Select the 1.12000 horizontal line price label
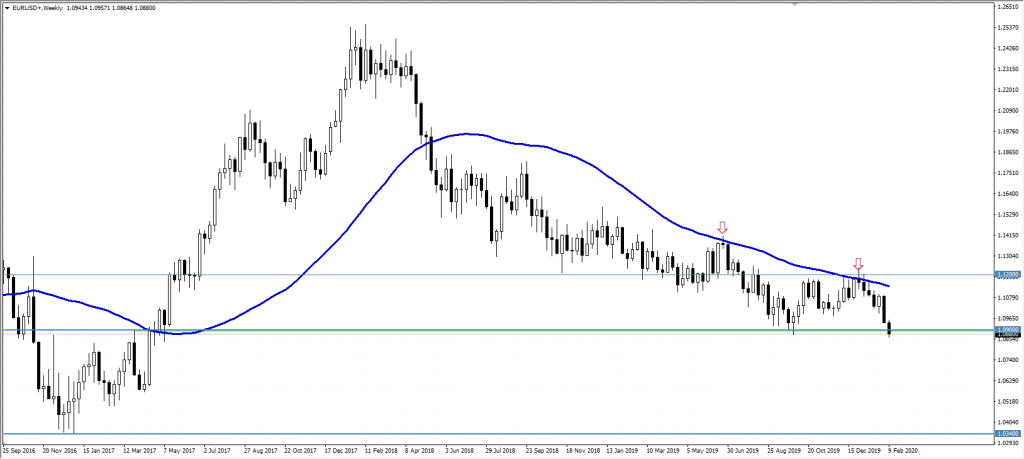This screenshot has width=1024, height=459. (x=1008, y=276)
